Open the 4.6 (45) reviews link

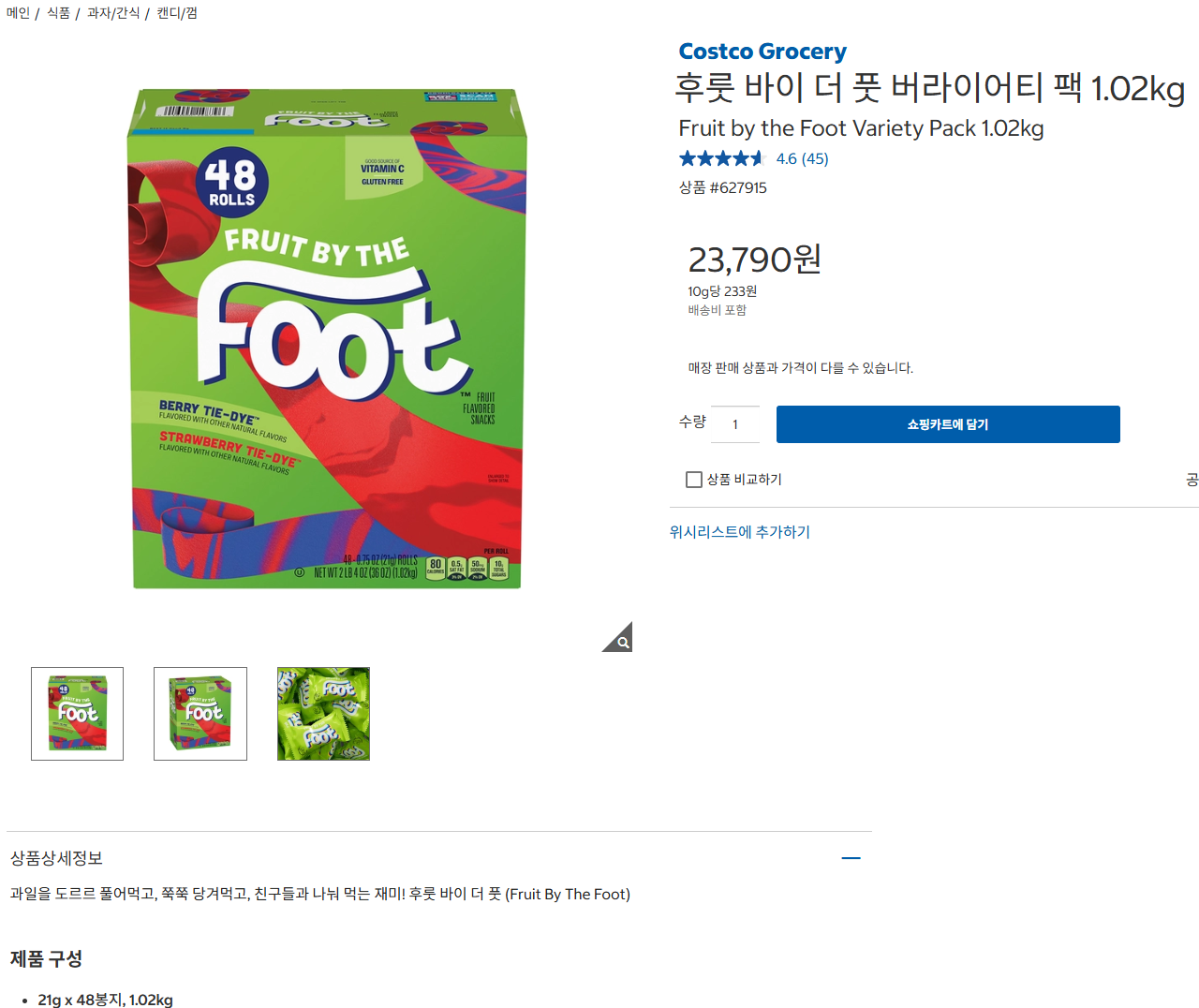[x=802, y=159]
